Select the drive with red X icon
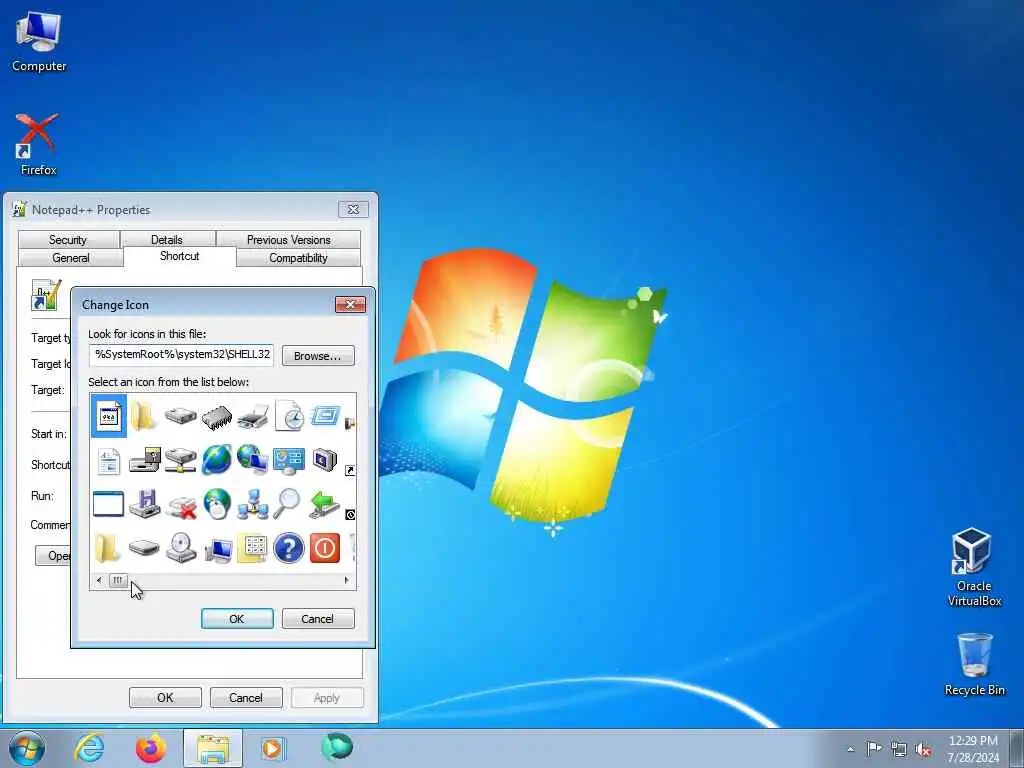Image resolution: width=1024 pixels, height=768 pixels. coord(182,507)
